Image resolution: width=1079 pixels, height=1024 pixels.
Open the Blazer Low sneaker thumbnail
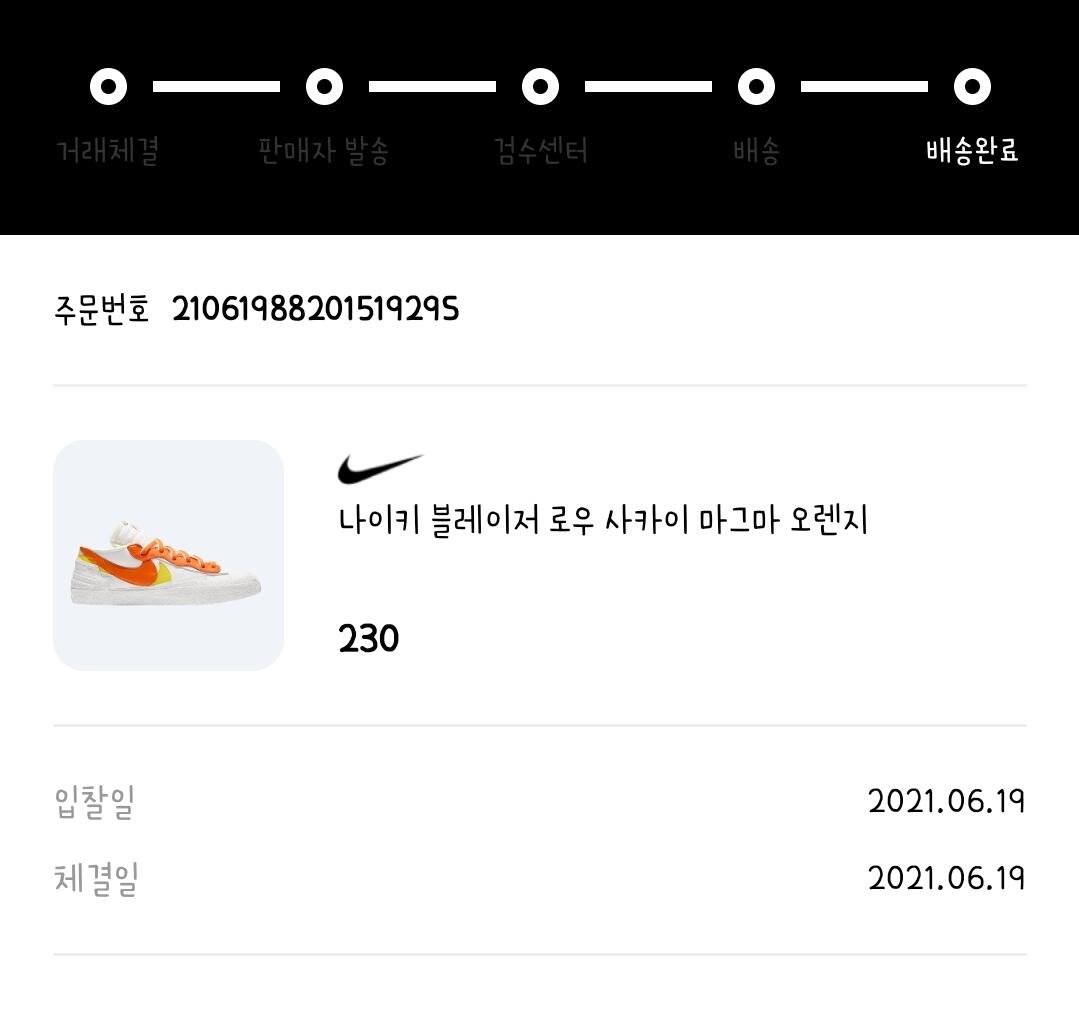tap(169, 555)
